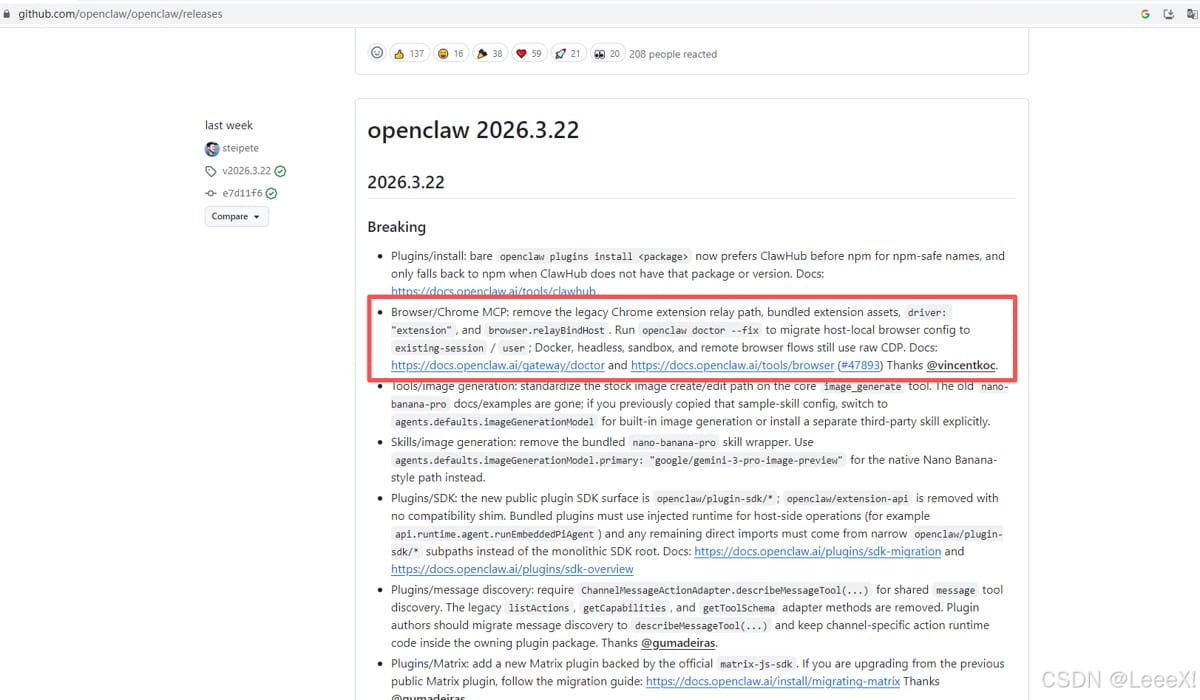Screen dimensions: 1200x700
Task: Click the lock site info icon
Action: click(7, 14)
